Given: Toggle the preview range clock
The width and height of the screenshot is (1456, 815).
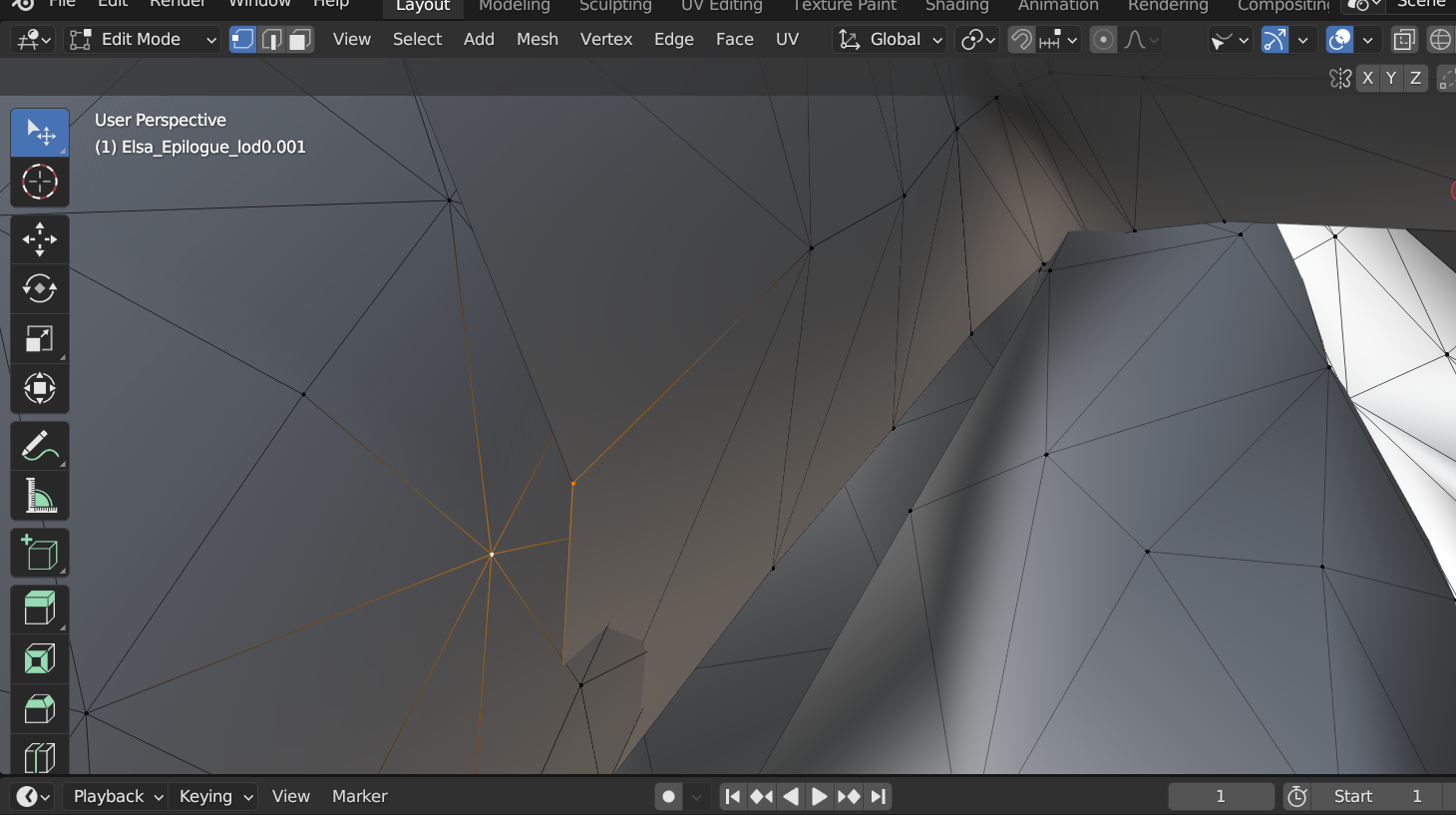Looking at the screenshot, I should point(1297,796).
